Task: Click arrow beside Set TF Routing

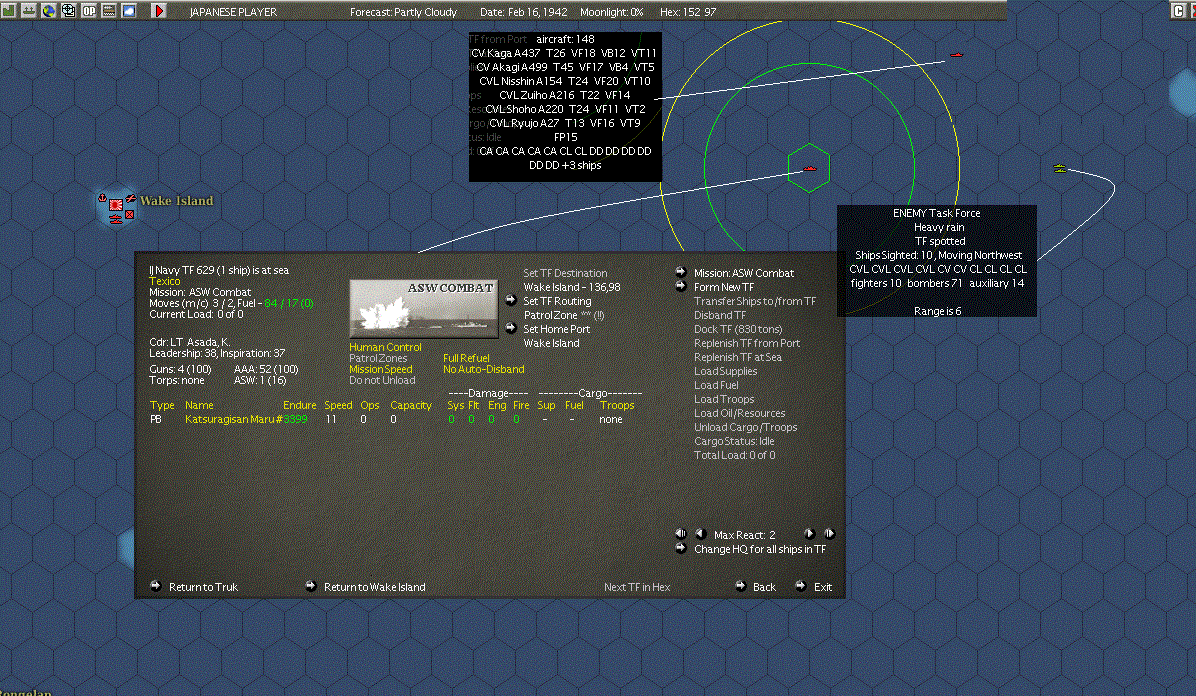Action: (510, 300)
